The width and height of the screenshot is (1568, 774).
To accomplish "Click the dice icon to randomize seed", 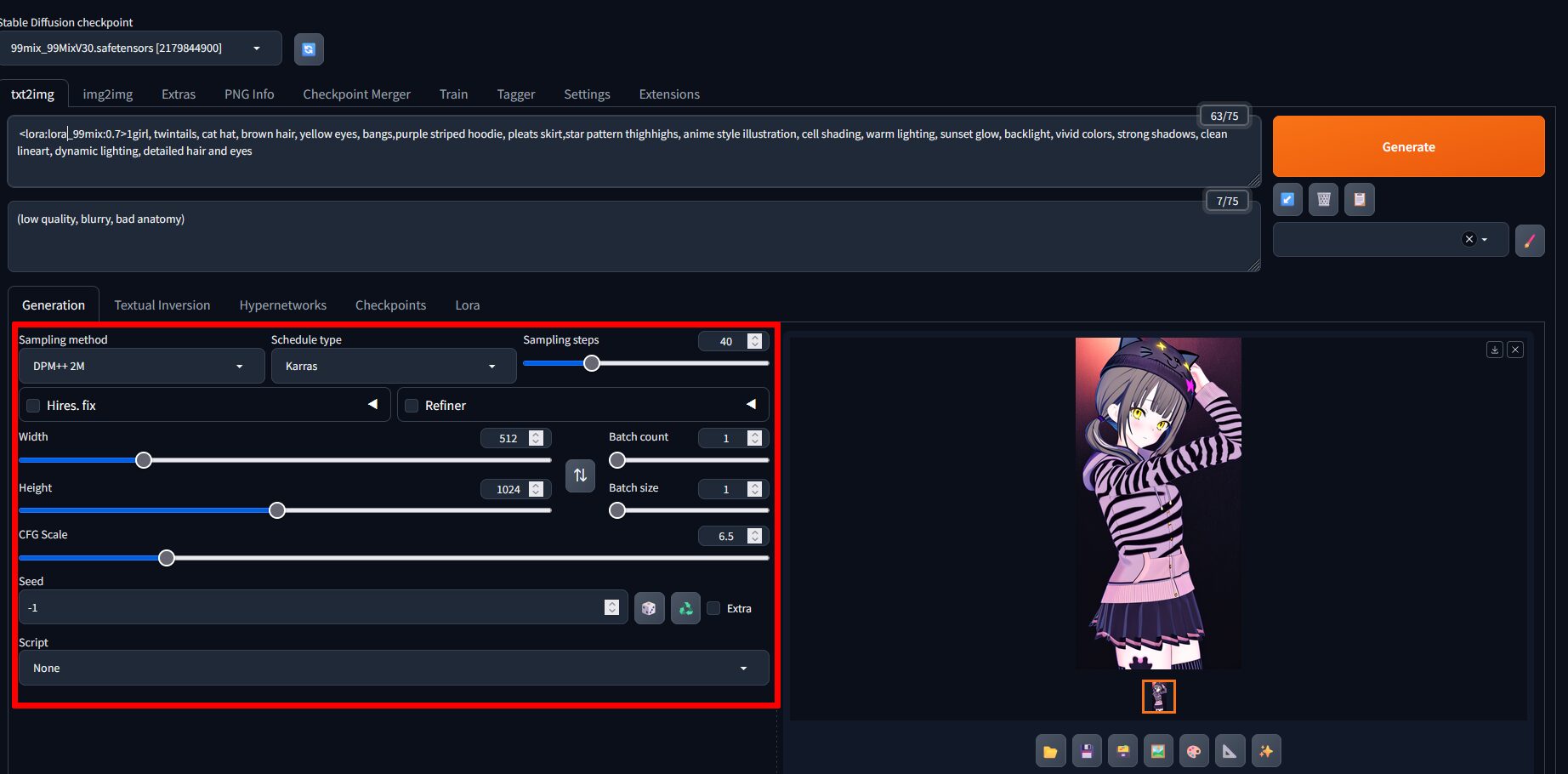I will 649,608.
